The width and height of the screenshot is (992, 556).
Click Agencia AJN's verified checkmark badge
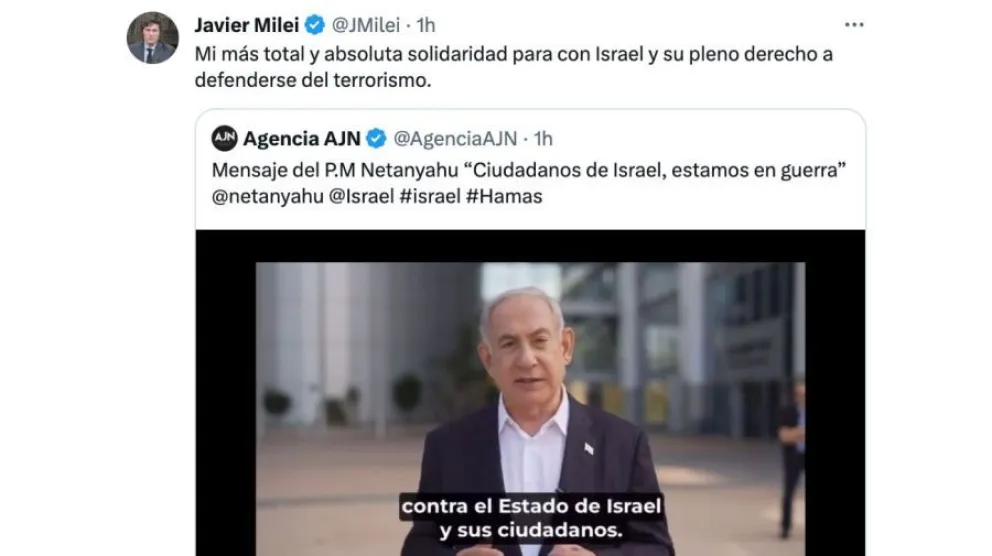click(x=376, y=139)
